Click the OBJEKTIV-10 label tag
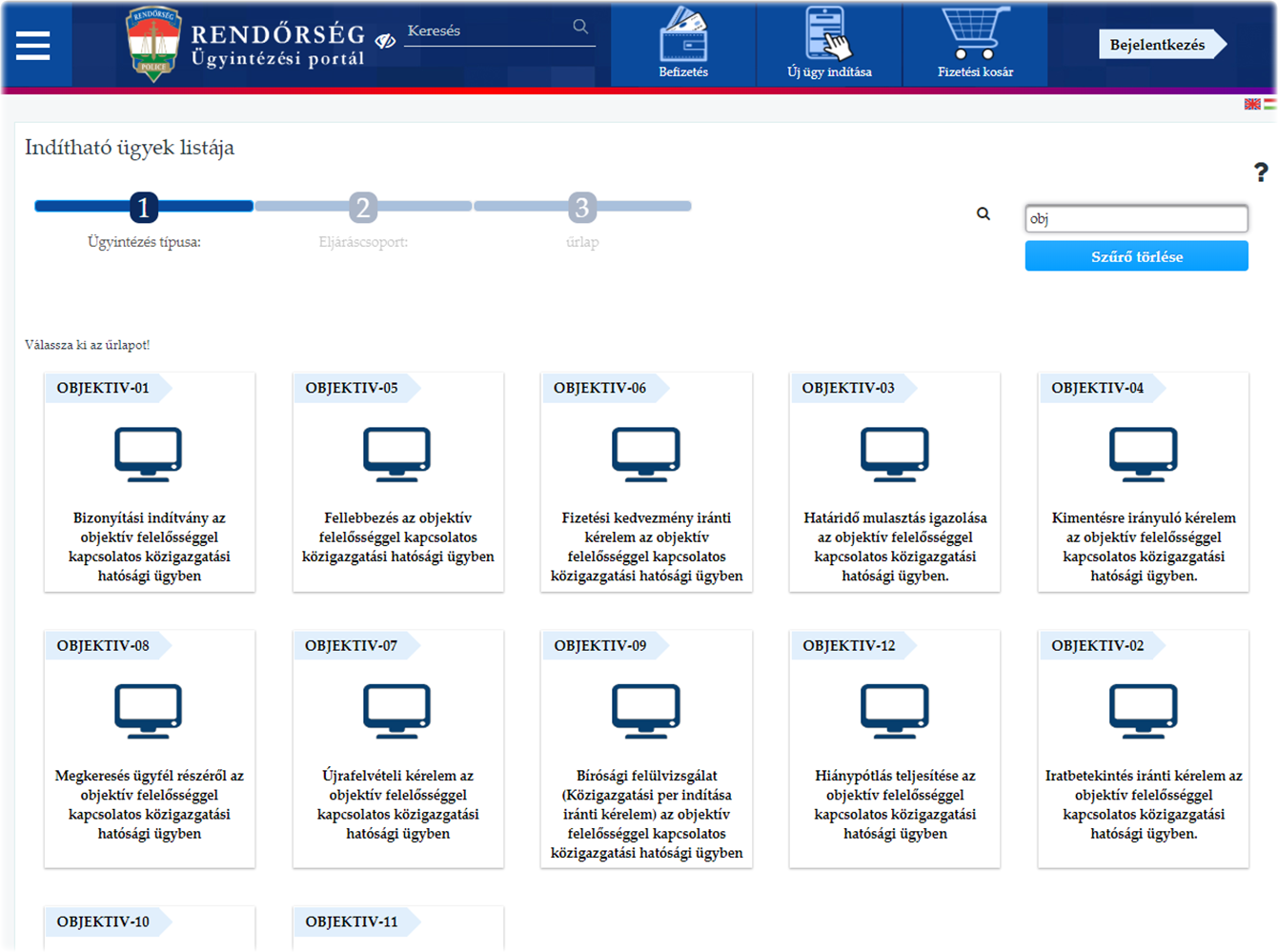This screenshot has width=1278, height=952. tap(107, 922)
